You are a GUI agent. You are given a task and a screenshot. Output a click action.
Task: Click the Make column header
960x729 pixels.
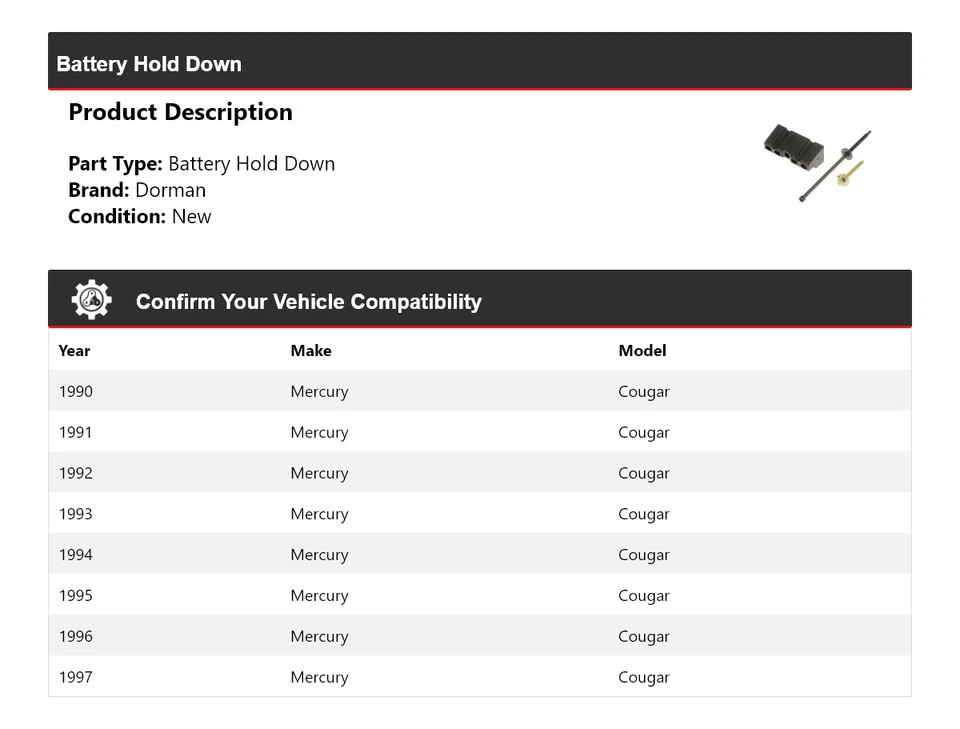pyautogui.click(x=311, y=351)
